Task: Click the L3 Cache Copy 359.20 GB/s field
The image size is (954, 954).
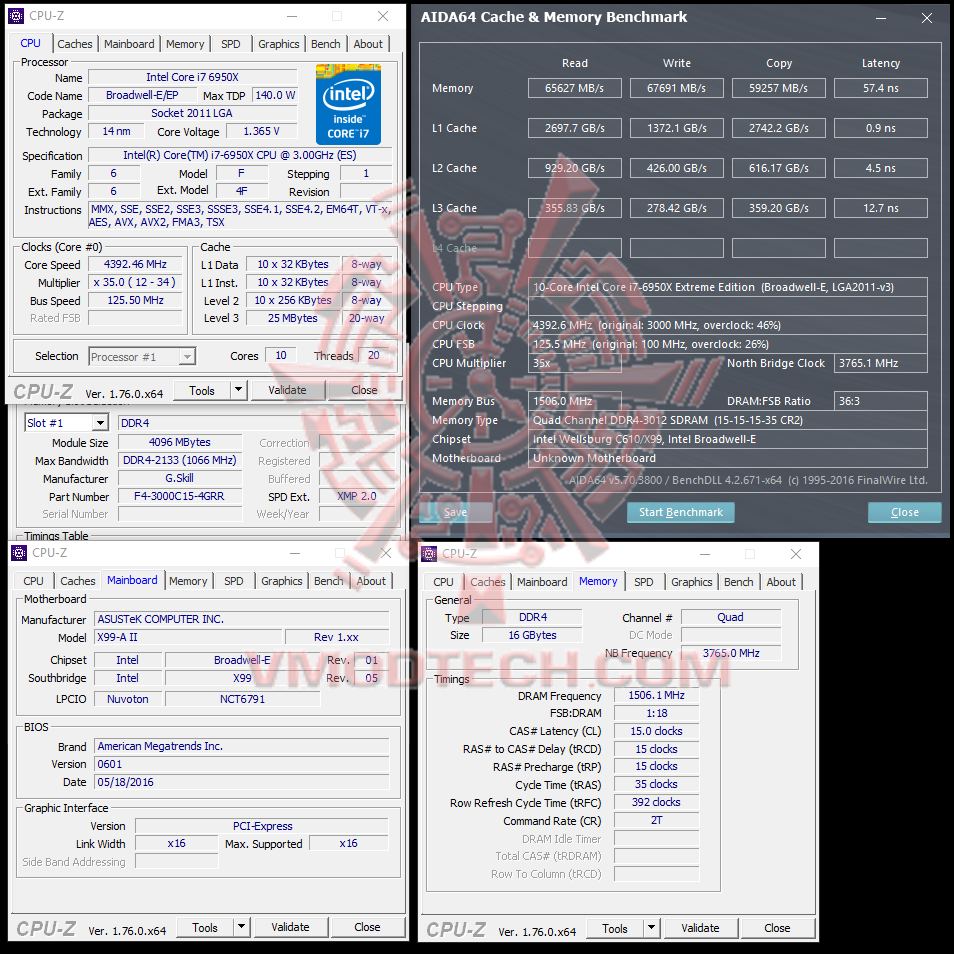Action: tap(779, 208)
